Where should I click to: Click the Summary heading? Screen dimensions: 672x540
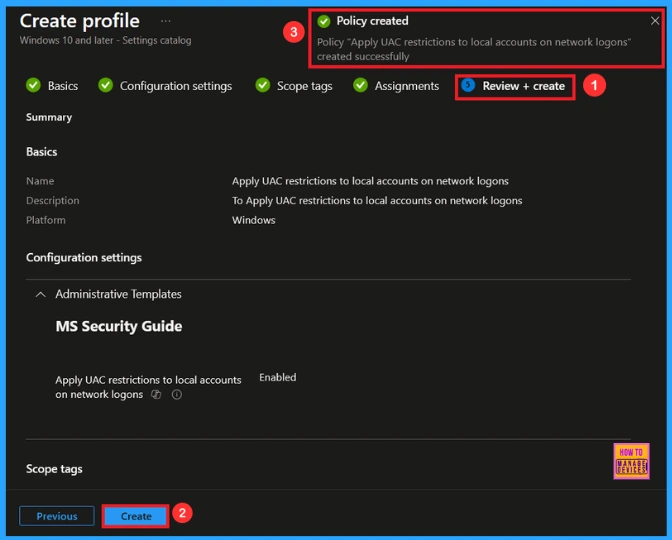click(49, 117)
